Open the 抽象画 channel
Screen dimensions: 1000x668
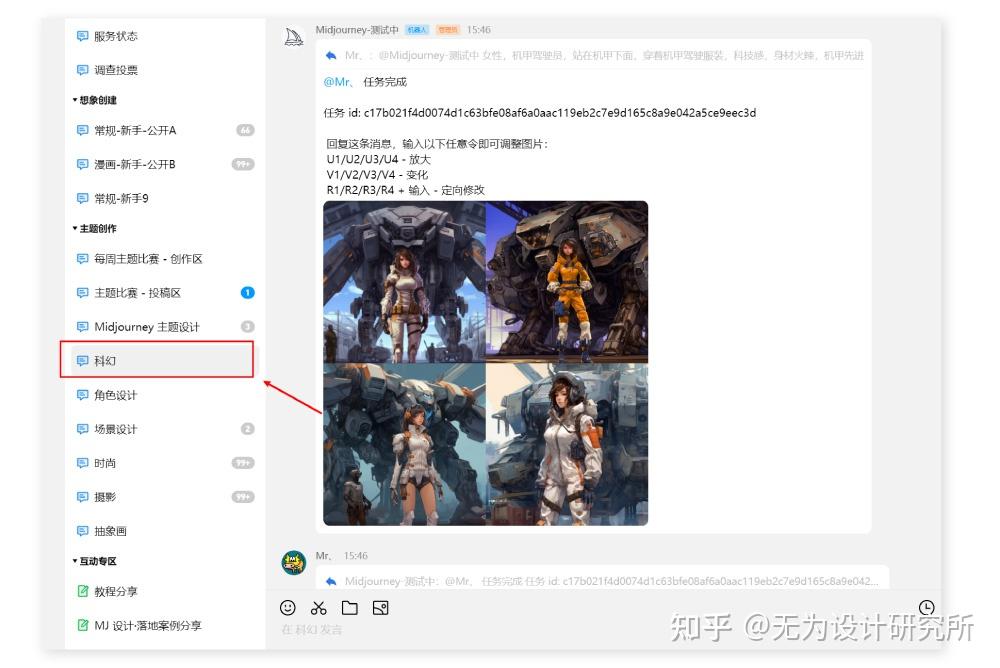pyautogui.click(x=165, y=531)
